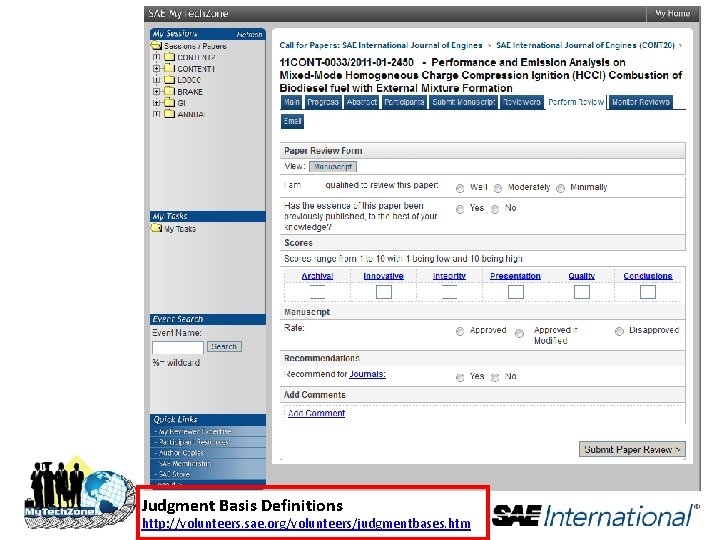Open Archival score definition link
The image size is (720, 540).
[317, 276]
